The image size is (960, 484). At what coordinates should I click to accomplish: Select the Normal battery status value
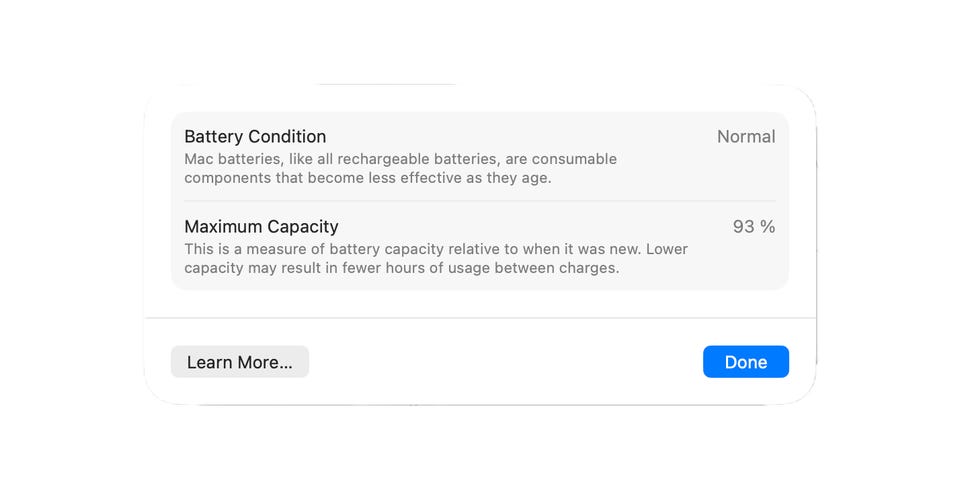[x=746, y=137]
